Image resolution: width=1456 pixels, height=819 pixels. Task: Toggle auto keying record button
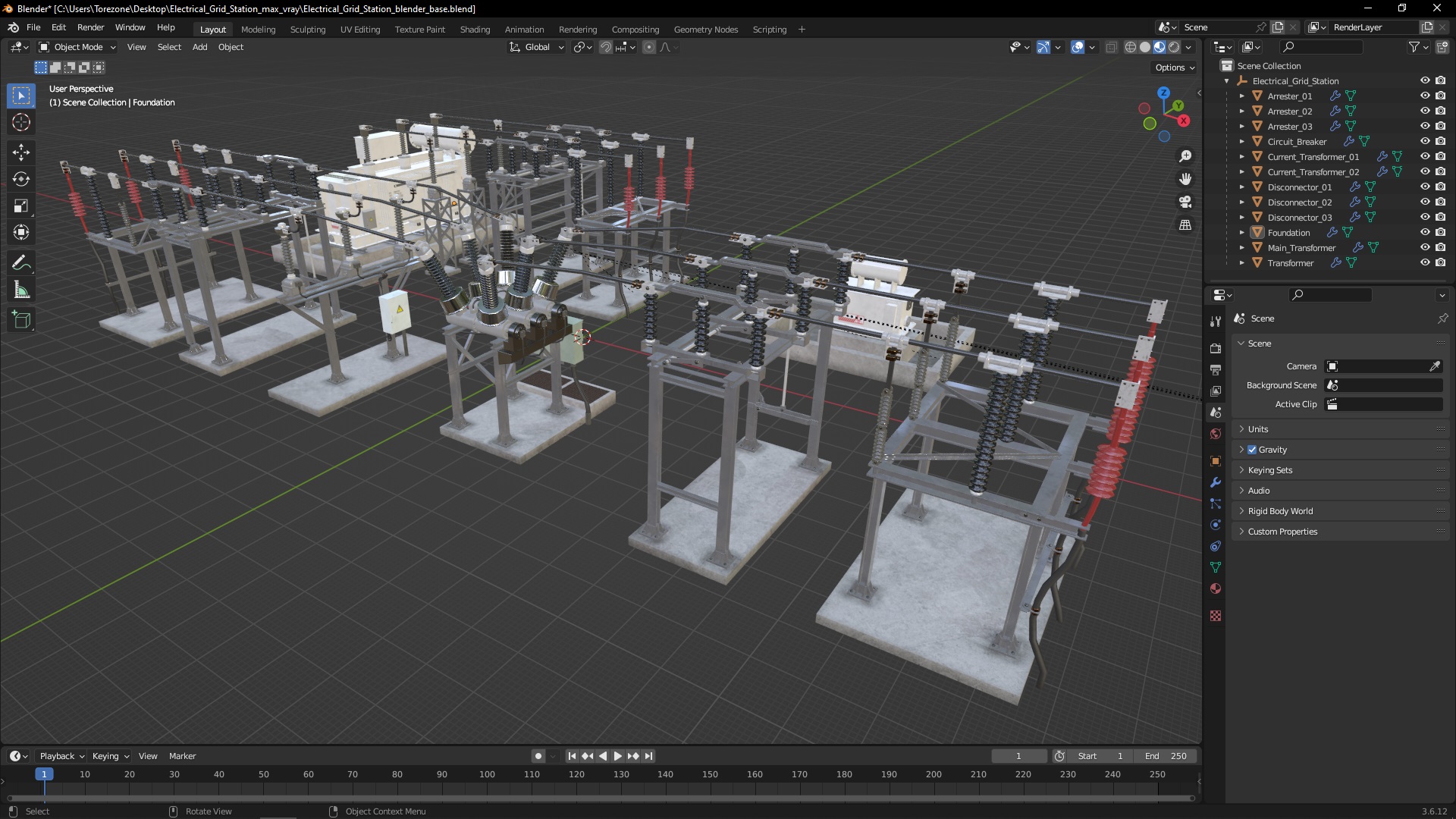pos(538,756)
